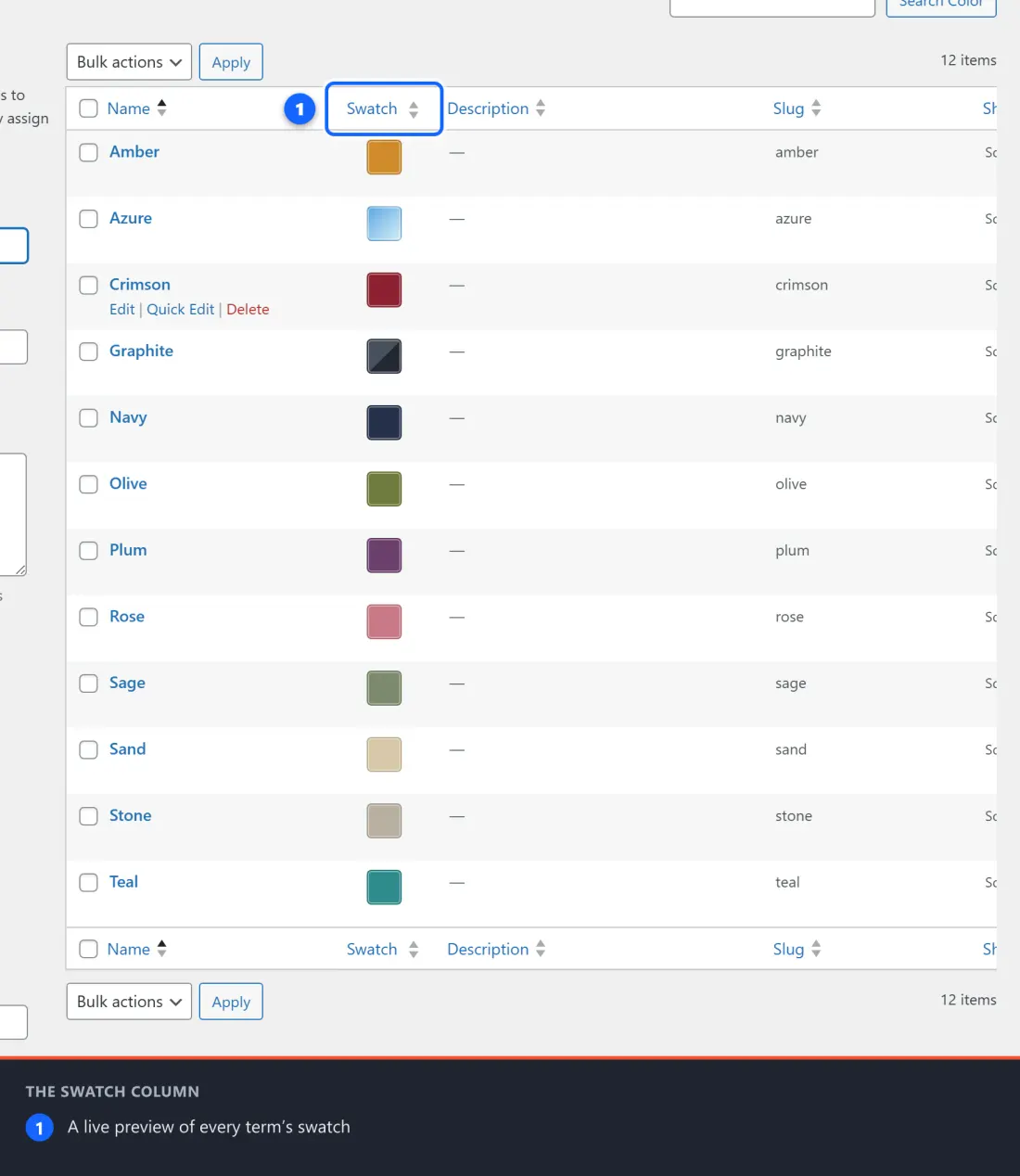Open the Olive term link
The image size is (1020, 1176).
pyautogui.click(x=128, y=483)
